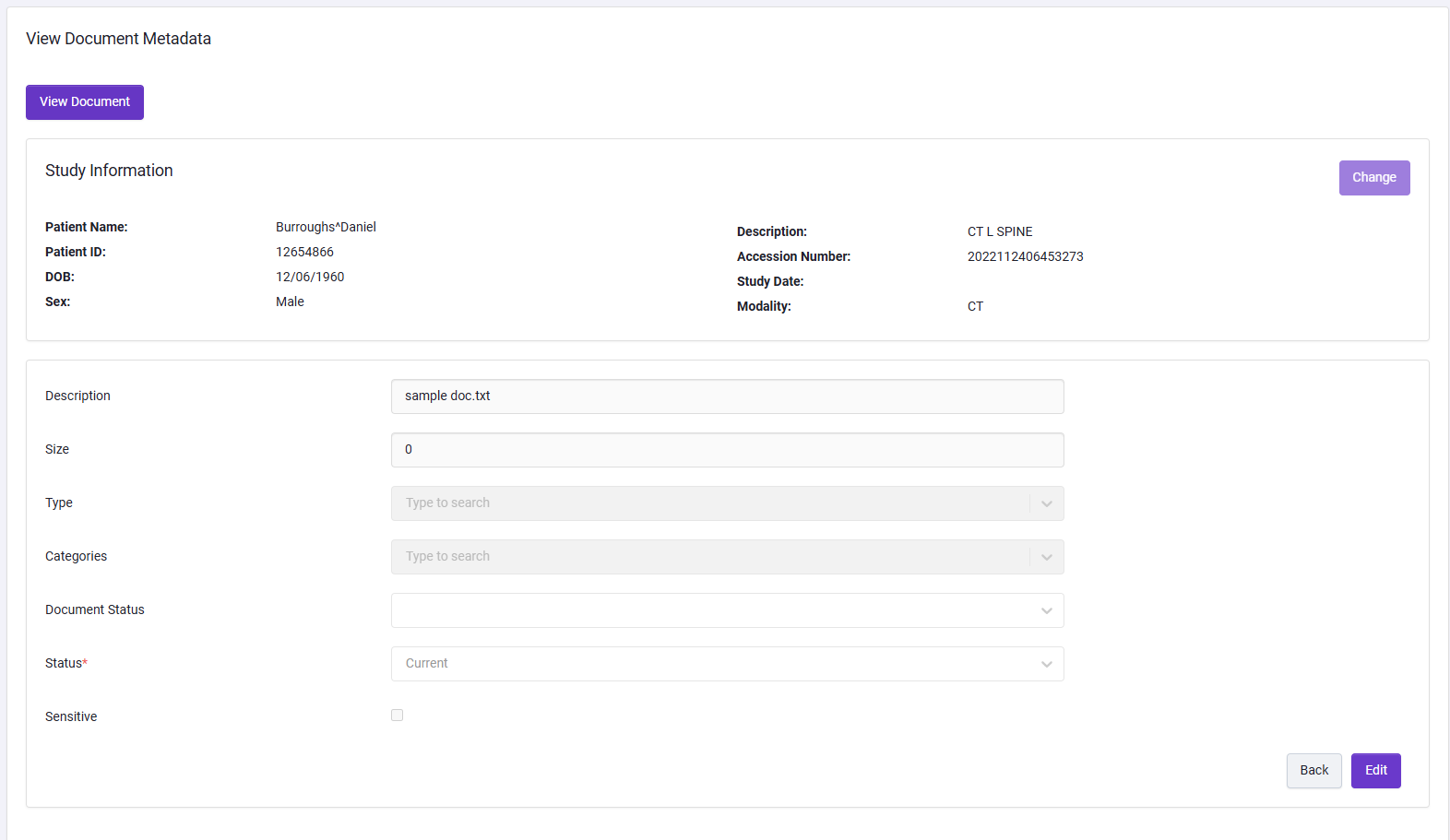
Task: Click the View Document button
Action: pos(85,102)
